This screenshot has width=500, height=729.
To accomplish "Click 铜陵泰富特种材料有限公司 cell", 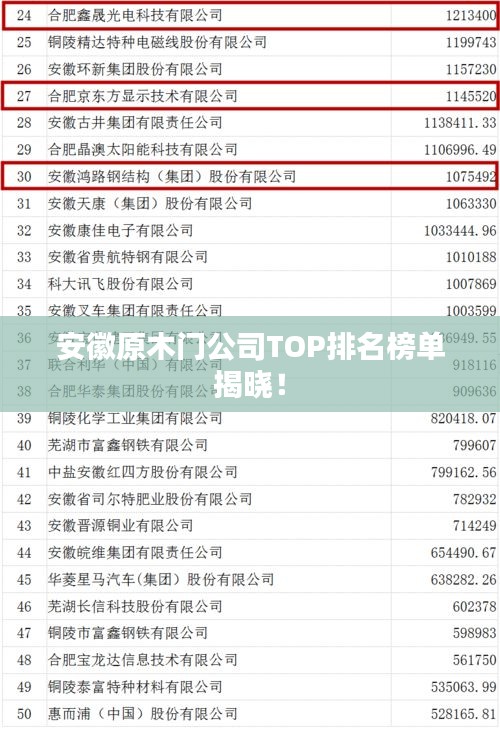I will pos(135,687).
